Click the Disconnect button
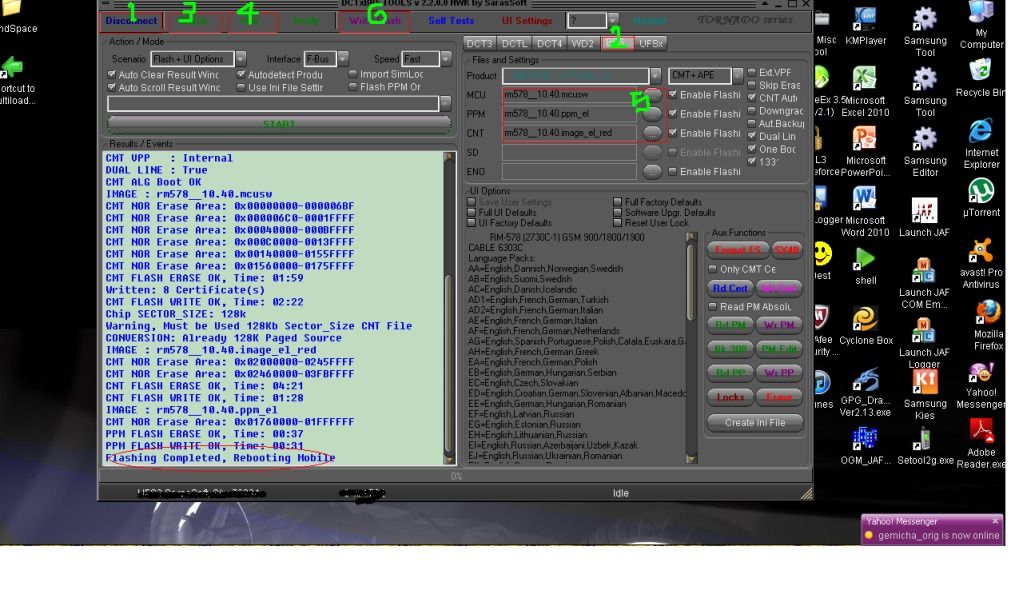 131,21
